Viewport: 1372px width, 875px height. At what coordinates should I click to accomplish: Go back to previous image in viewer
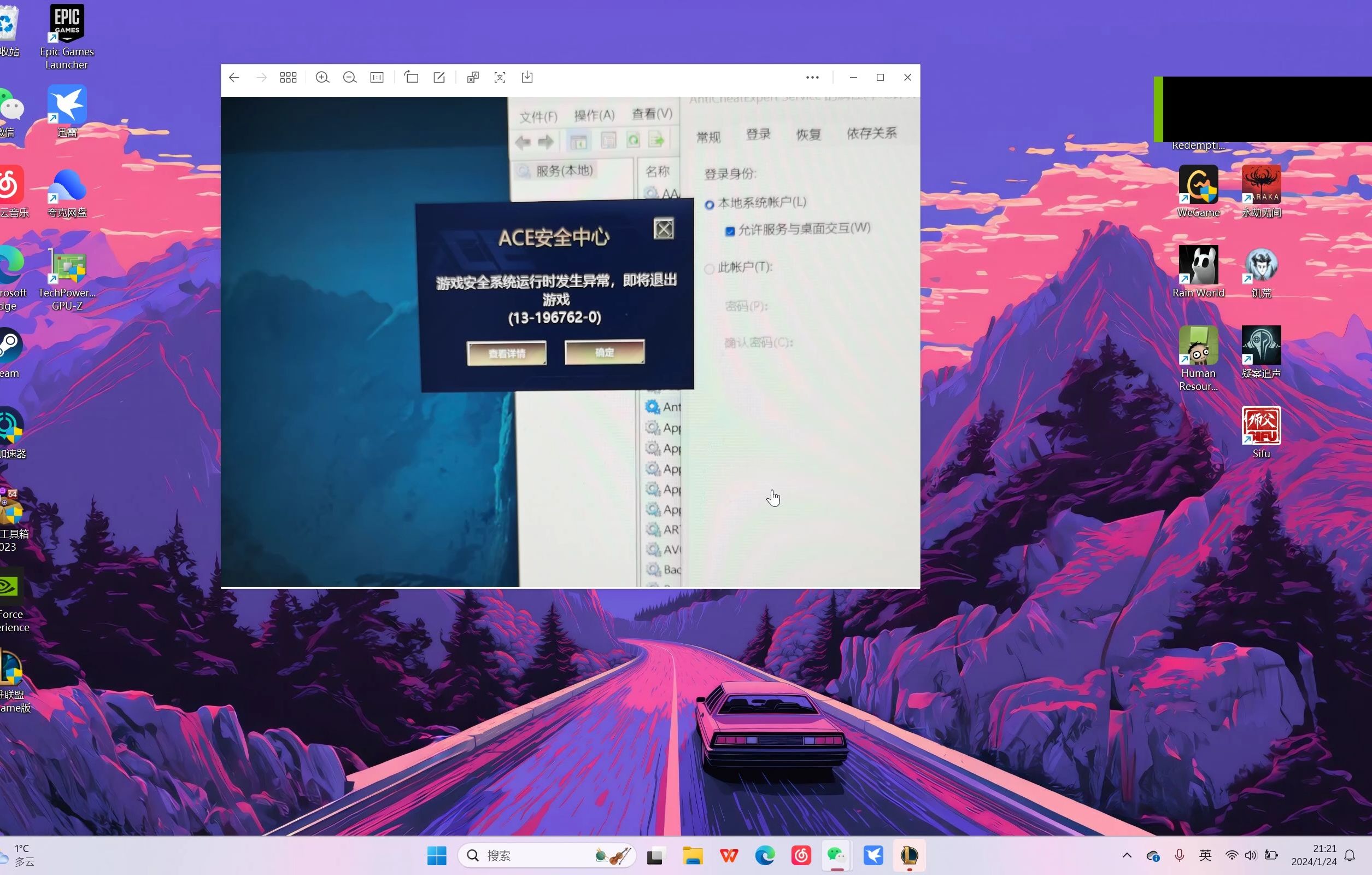point(234,78)
